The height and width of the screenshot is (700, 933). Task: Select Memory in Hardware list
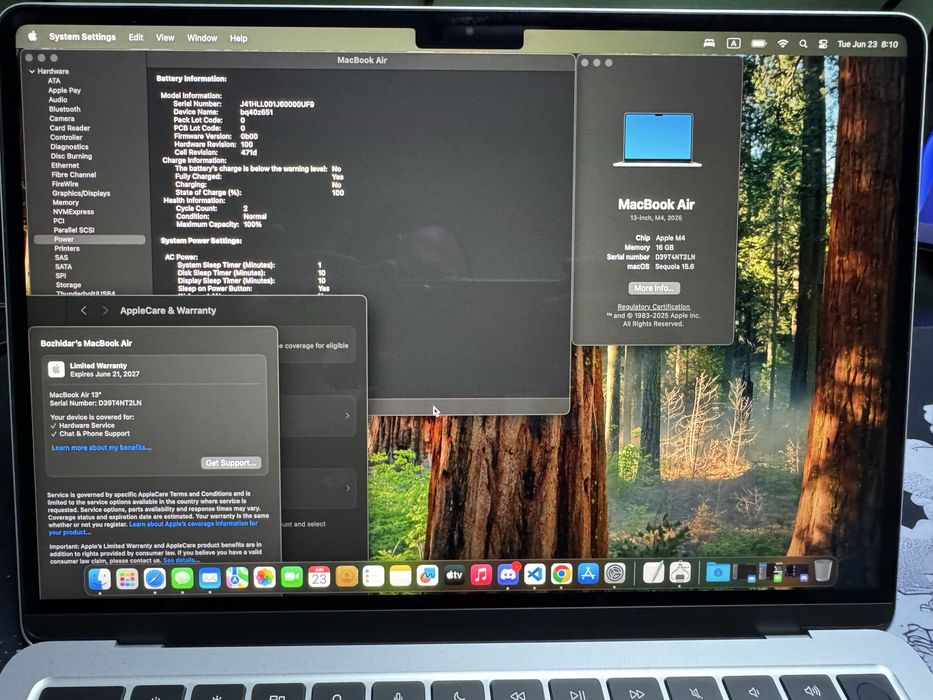click(65, 203)
